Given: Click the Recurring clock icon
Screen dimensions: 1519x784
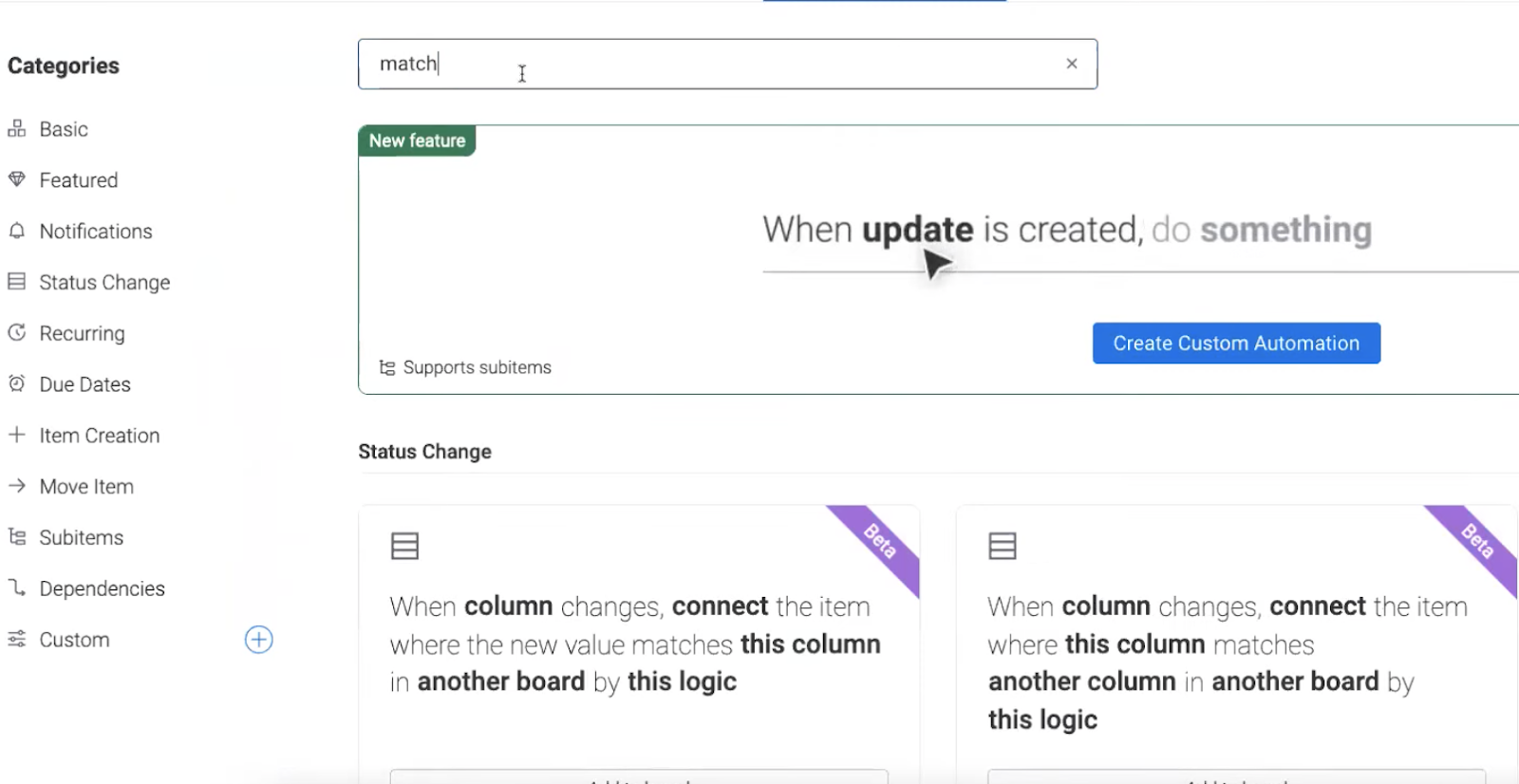Looking at the screenshot, I should pyautogui.click(x=16, y=332).
